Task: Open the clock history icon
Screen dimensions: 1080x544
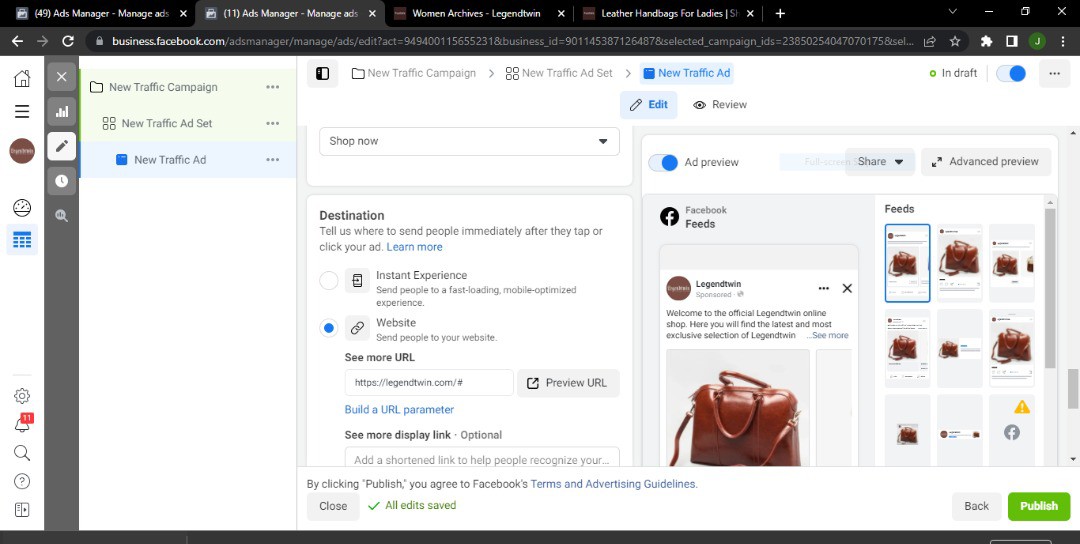Action: [62, 181]
